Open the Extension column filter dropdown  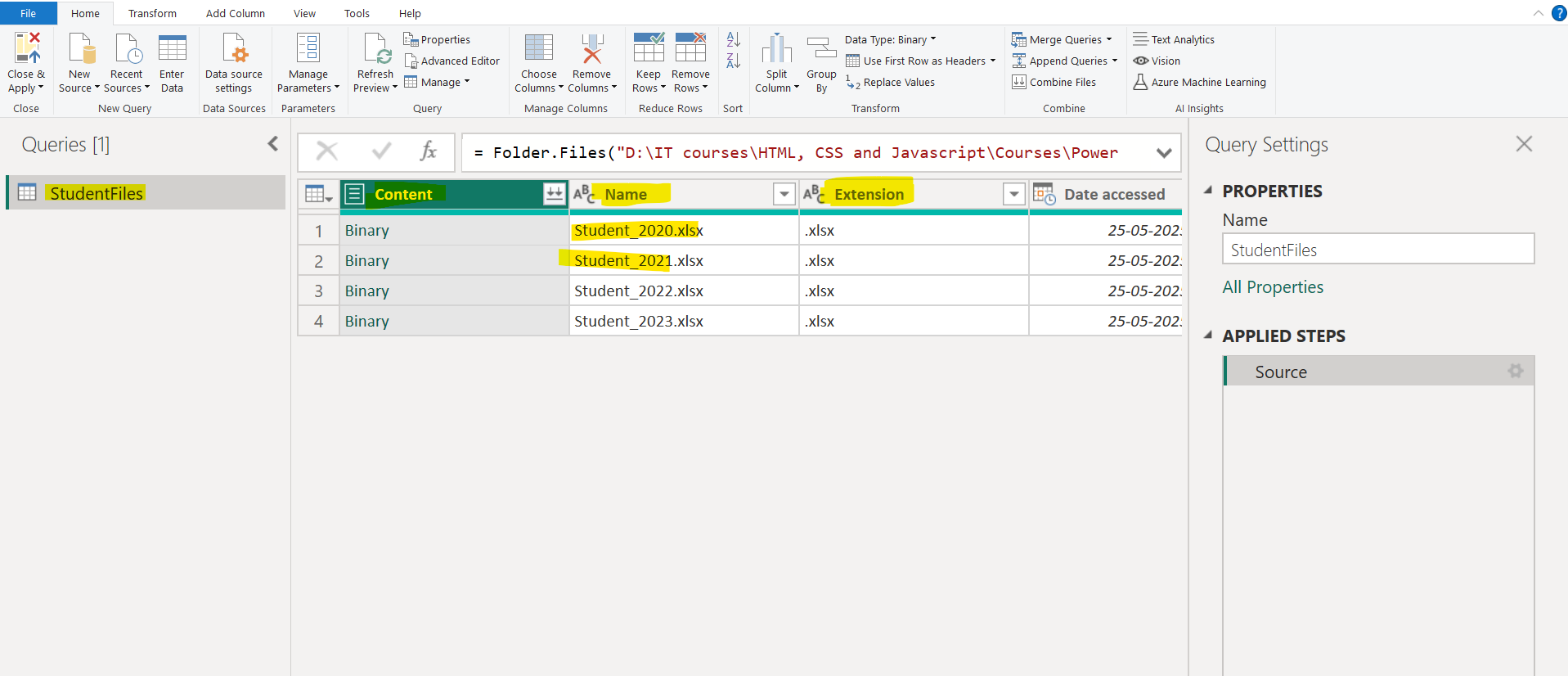pos(1013,194)
